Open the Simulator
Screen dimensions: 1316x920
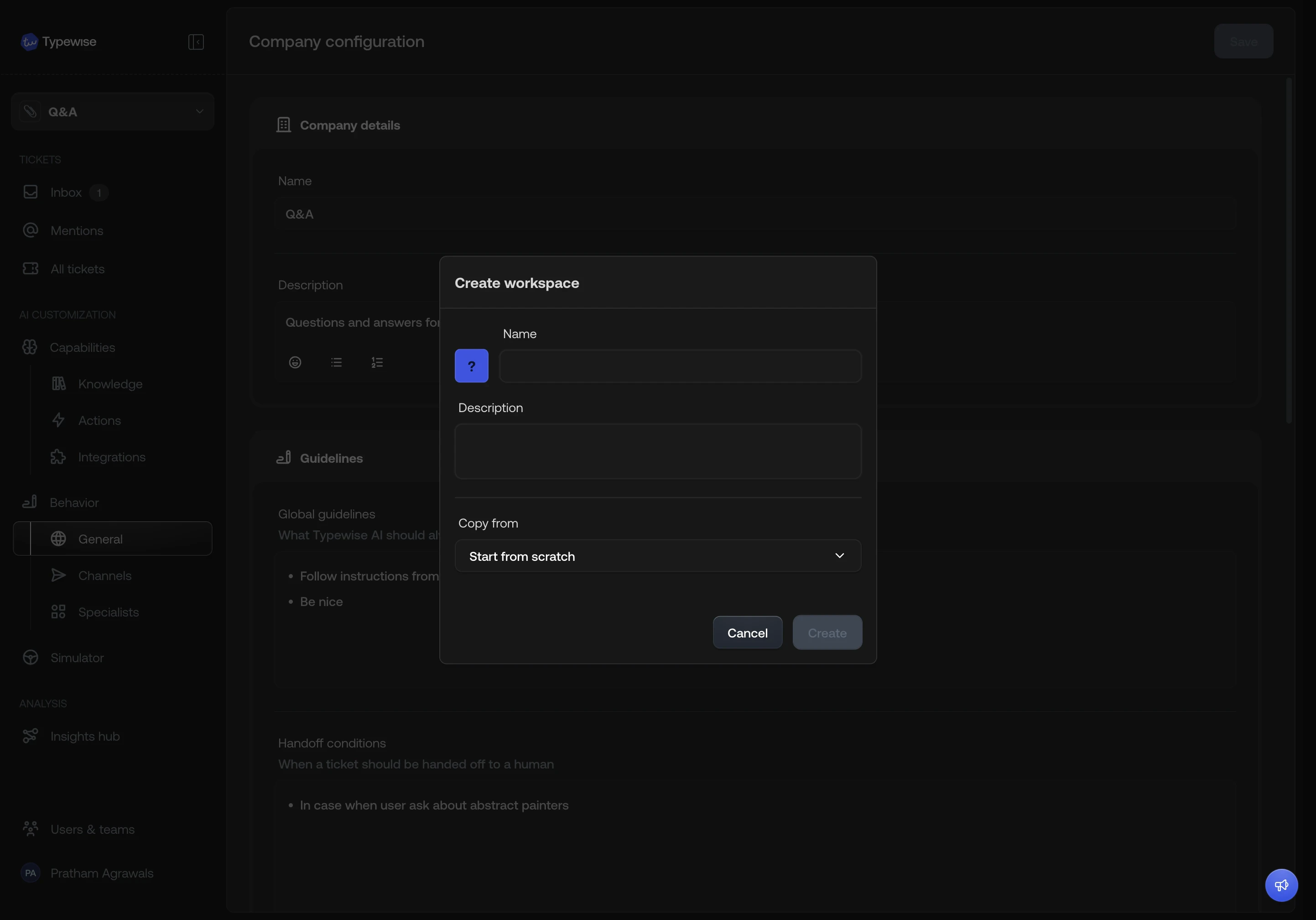click(77, 658)
